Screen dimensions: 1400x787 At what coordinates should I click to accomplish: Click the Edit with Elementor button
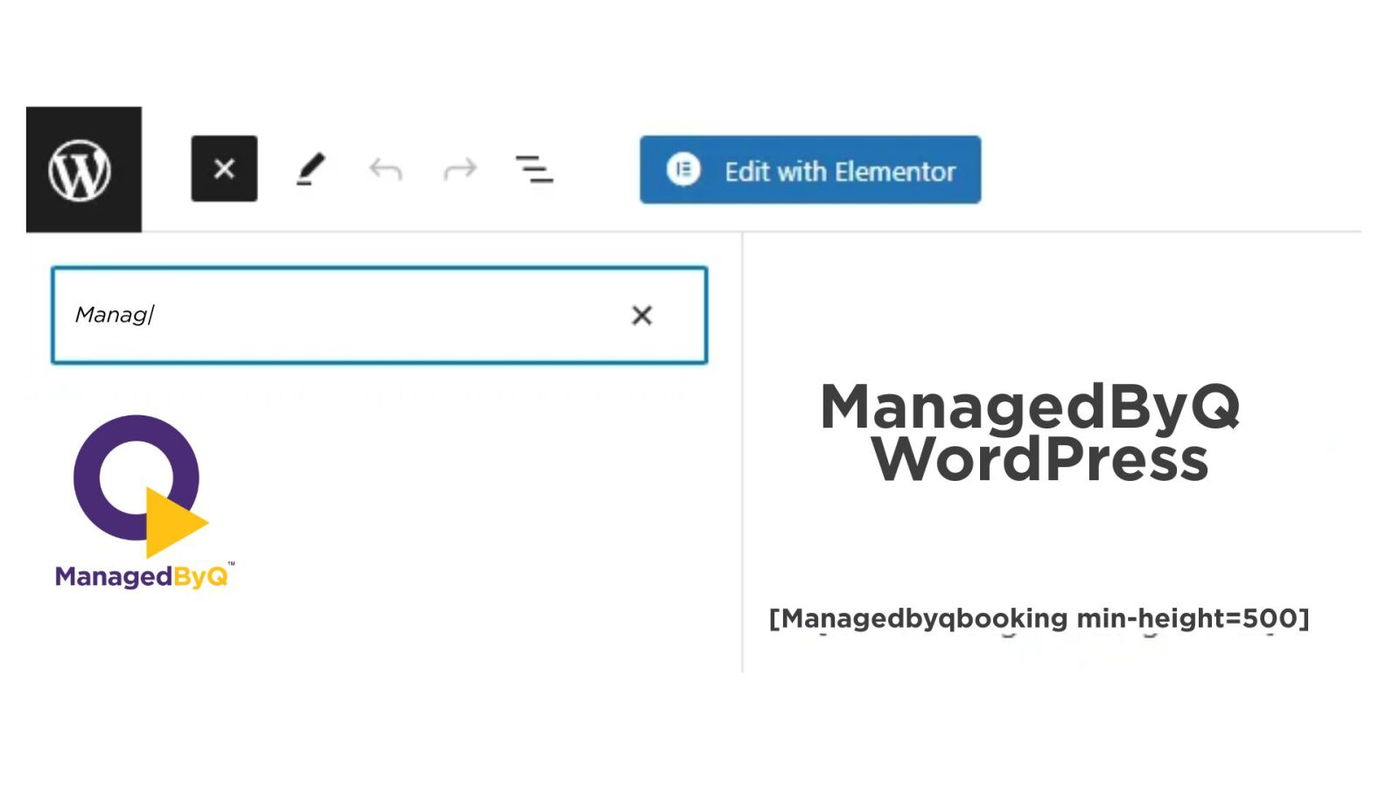810,170
